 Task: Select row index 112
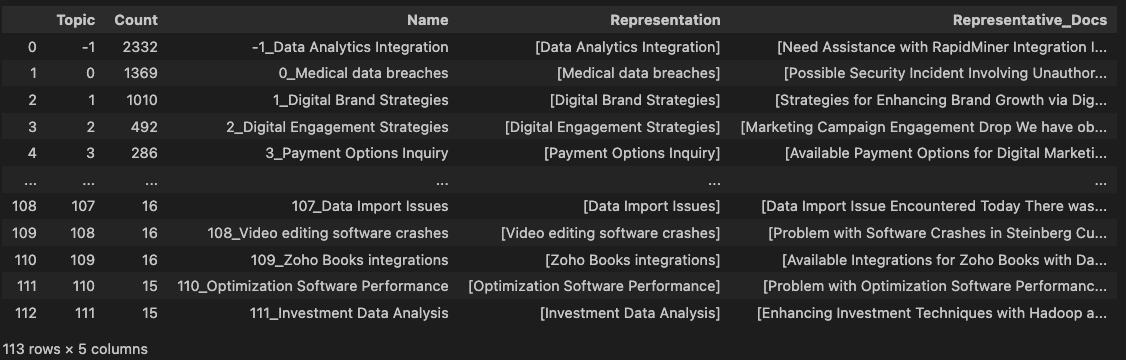[x=24, y=313]
